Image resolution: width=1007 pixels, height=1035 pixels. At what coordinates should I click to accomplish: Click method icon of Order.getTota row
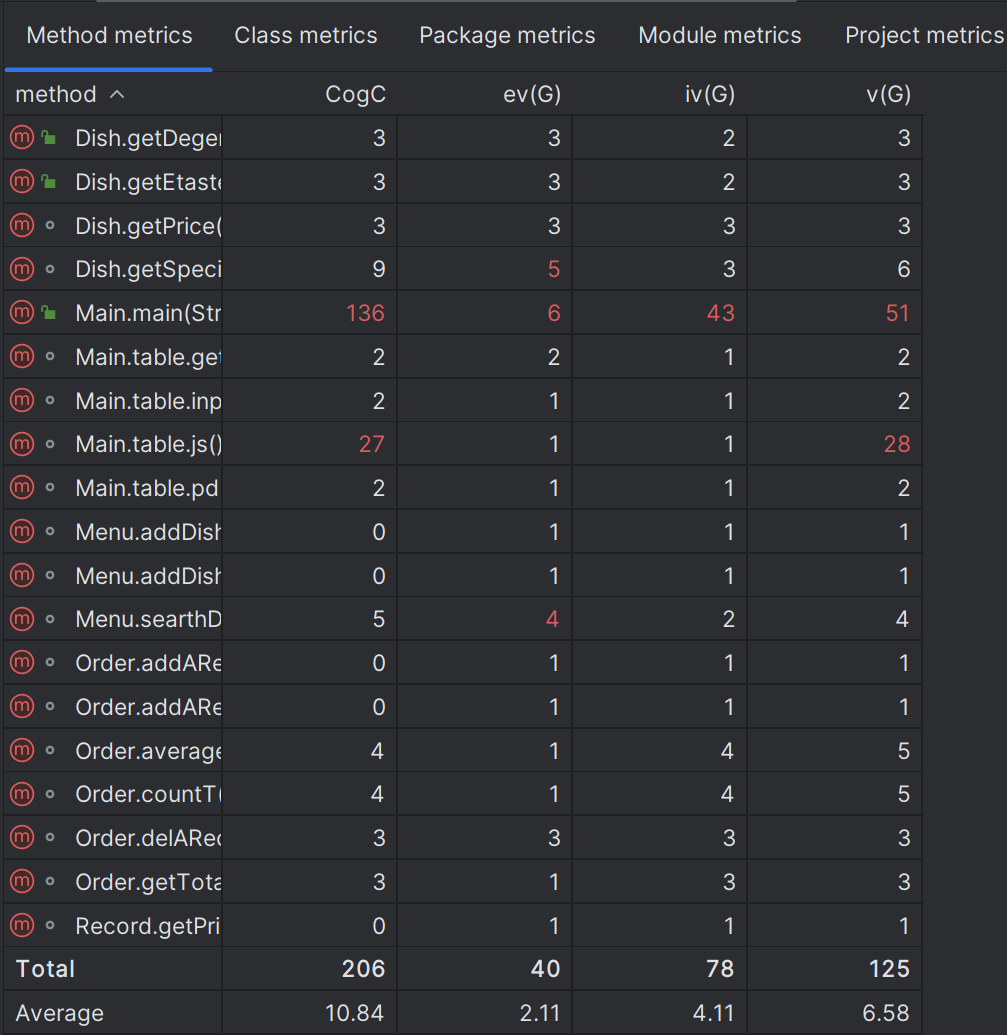pos(22,881)
